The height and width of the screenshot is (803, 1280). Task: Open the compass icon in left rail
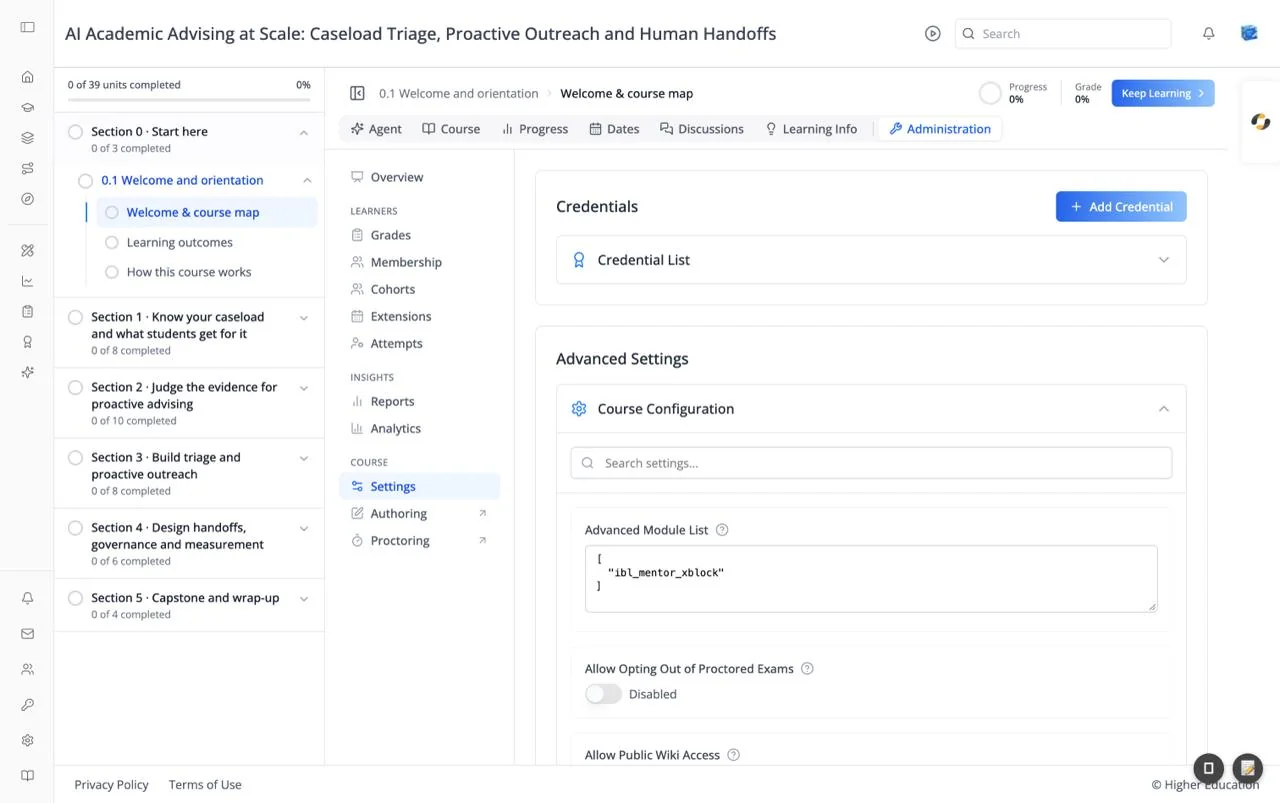click(x=27, y=199)
